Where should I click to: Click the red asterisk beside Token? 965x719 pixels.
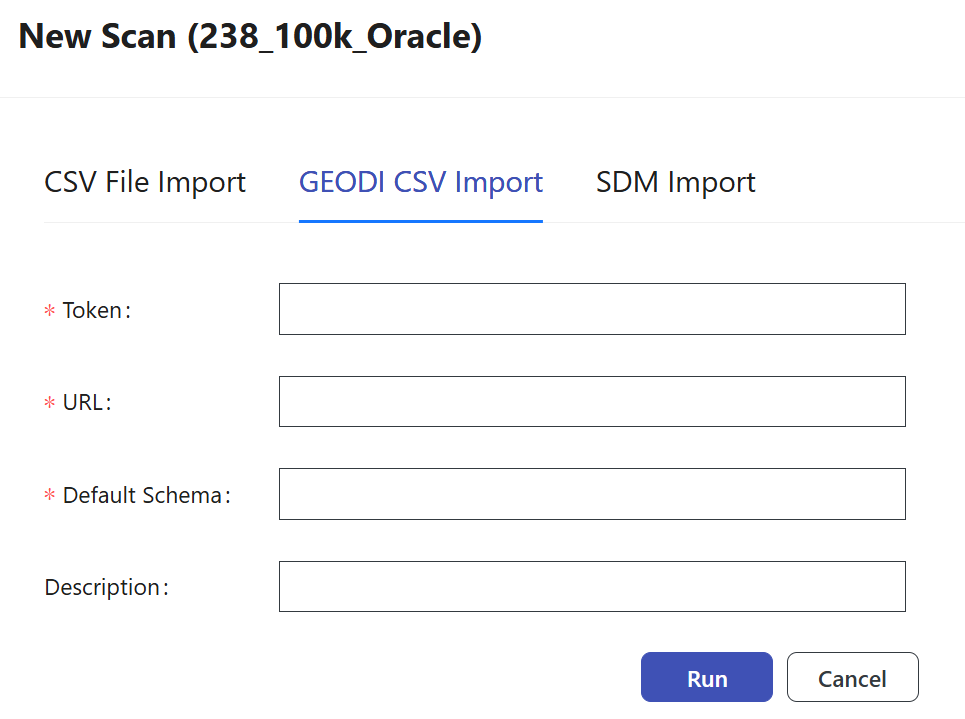pos(49,312)
